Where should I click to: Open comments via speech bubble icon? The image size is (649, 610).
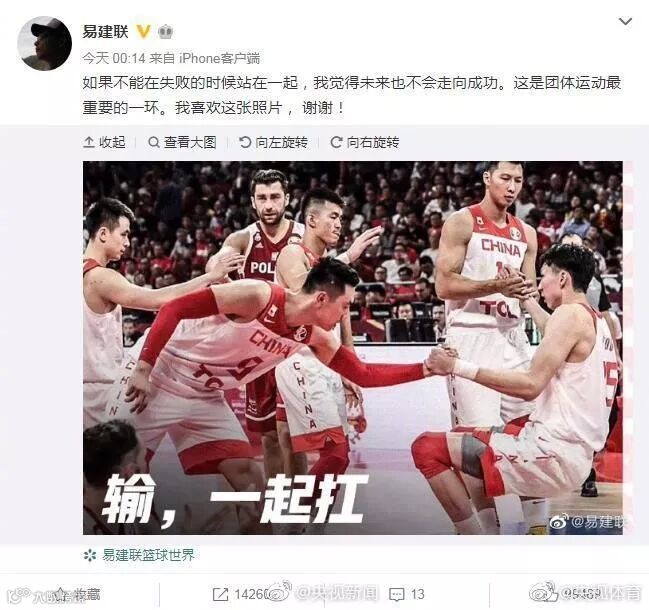pyautogui.click(x=397, y=595)
